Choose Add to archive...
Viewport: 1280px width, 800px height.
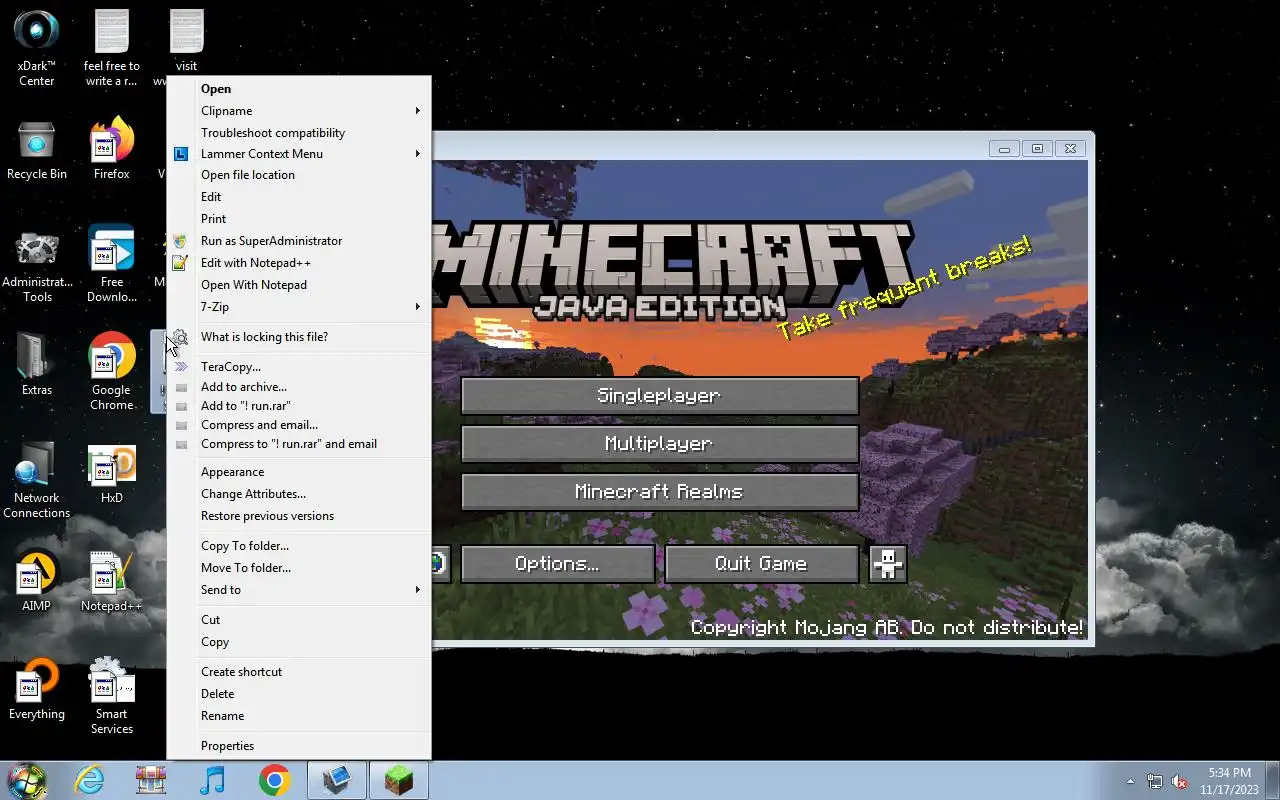pos(299,387)
